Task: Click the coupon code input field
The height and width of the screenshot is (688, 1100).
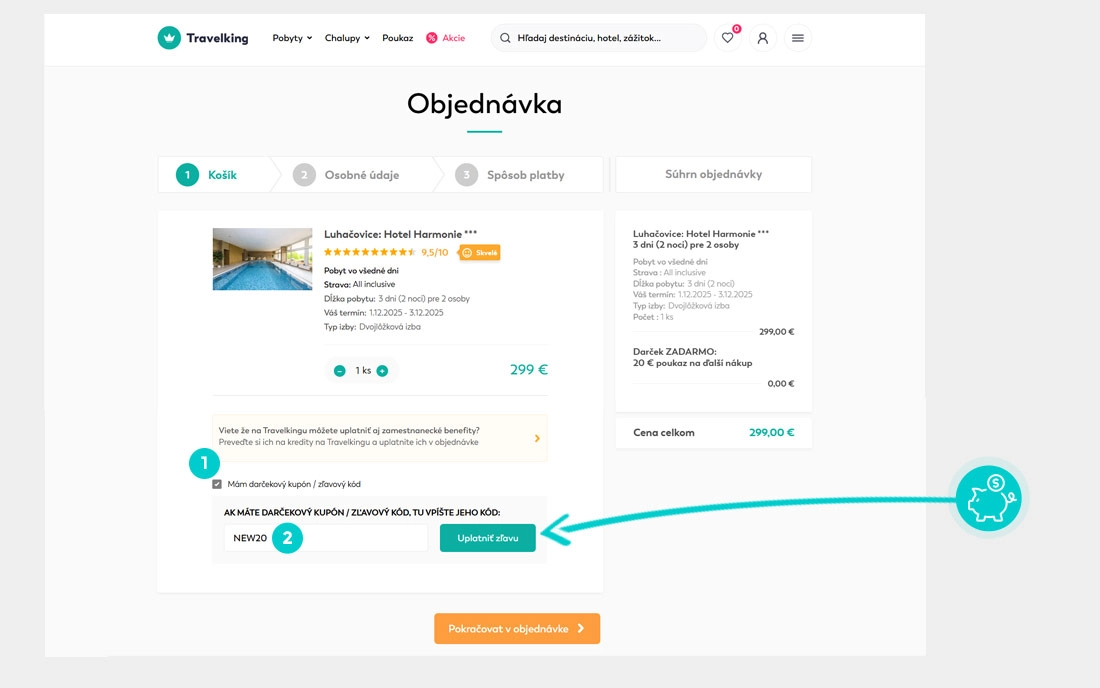Action: coord(326,538)
